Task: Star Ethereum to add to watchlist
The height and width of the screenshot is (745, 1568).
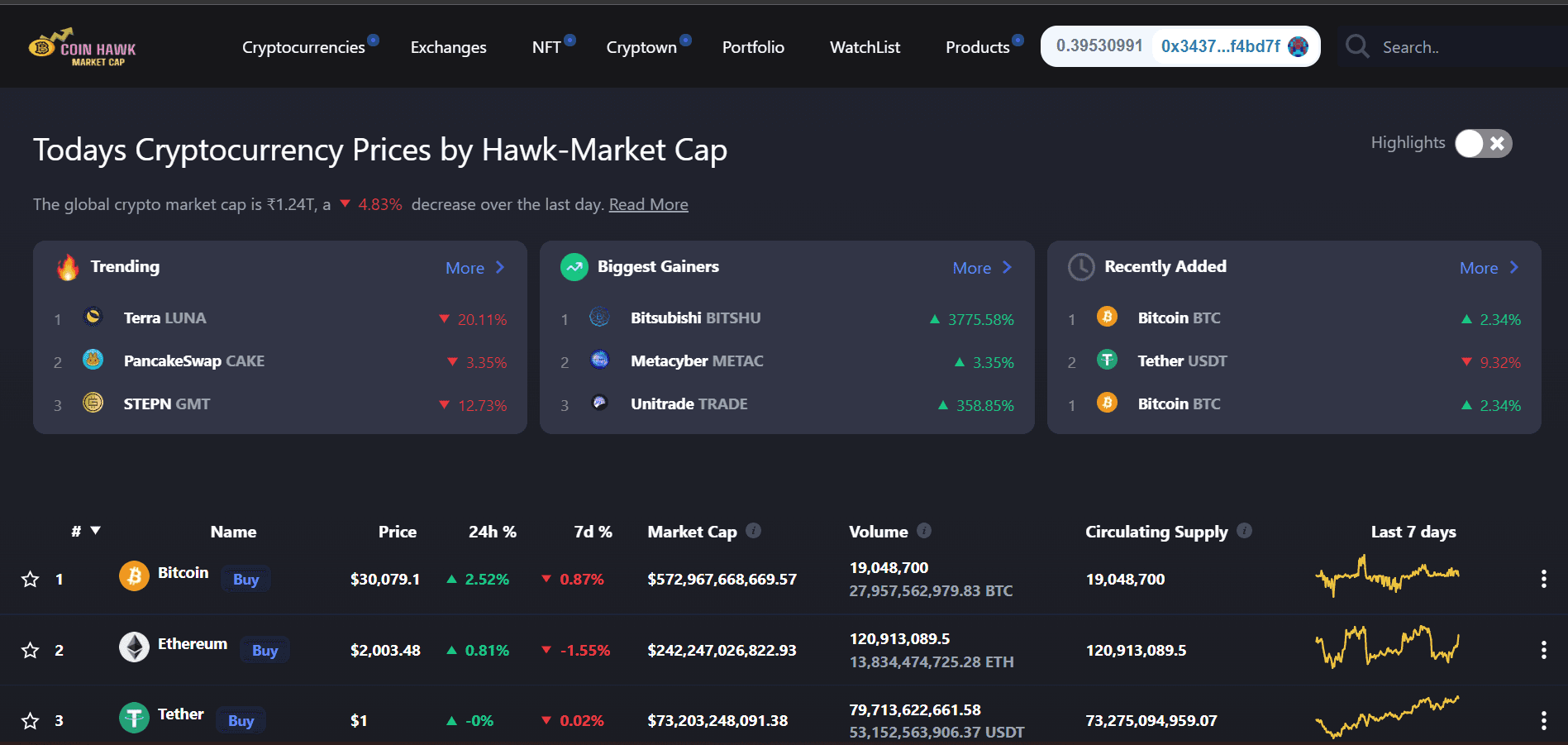Action: pyautogui.click(x=31, y=651)
